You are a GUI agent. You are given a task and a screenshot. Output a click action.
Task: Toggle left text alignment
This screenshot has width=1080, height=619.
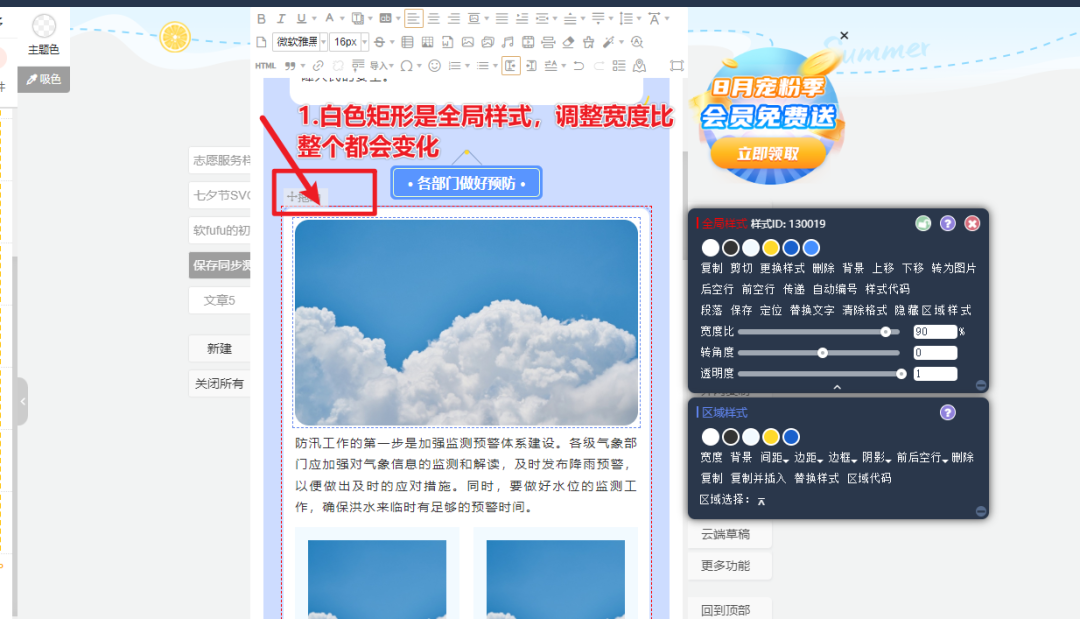[414, 19]
